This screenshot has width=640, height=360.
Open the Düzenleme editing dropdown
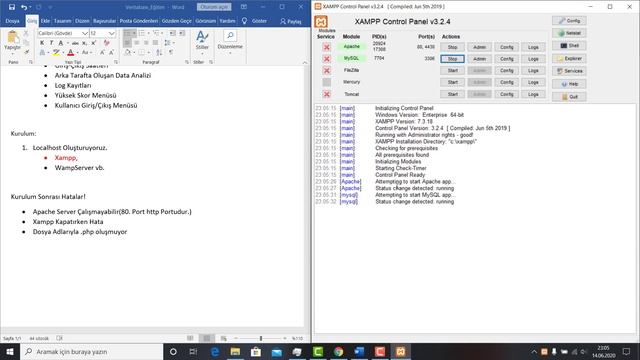point(230,42)
